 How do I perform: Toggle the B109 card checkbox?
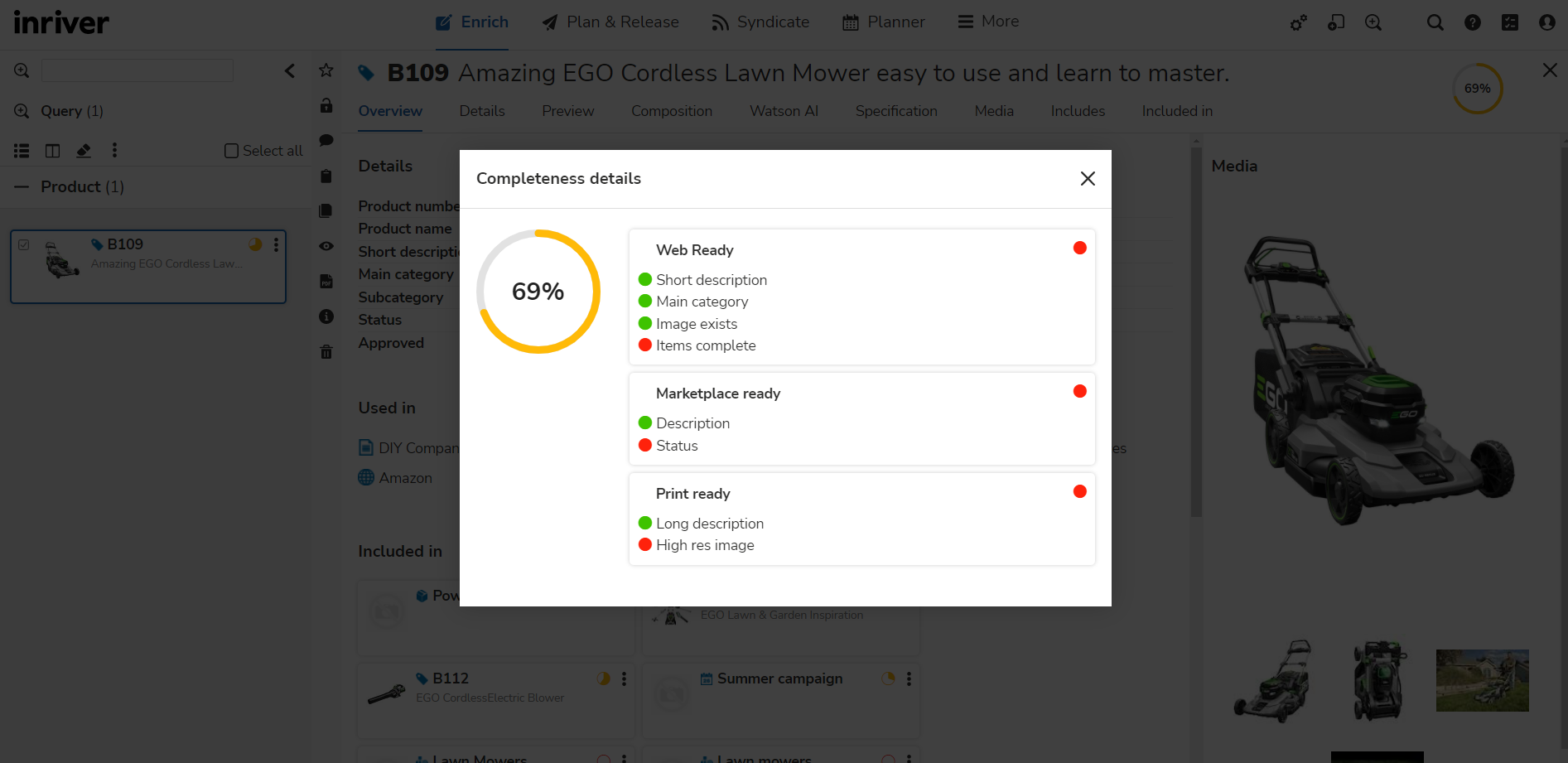pyautogui.click(x=24, y=245)
